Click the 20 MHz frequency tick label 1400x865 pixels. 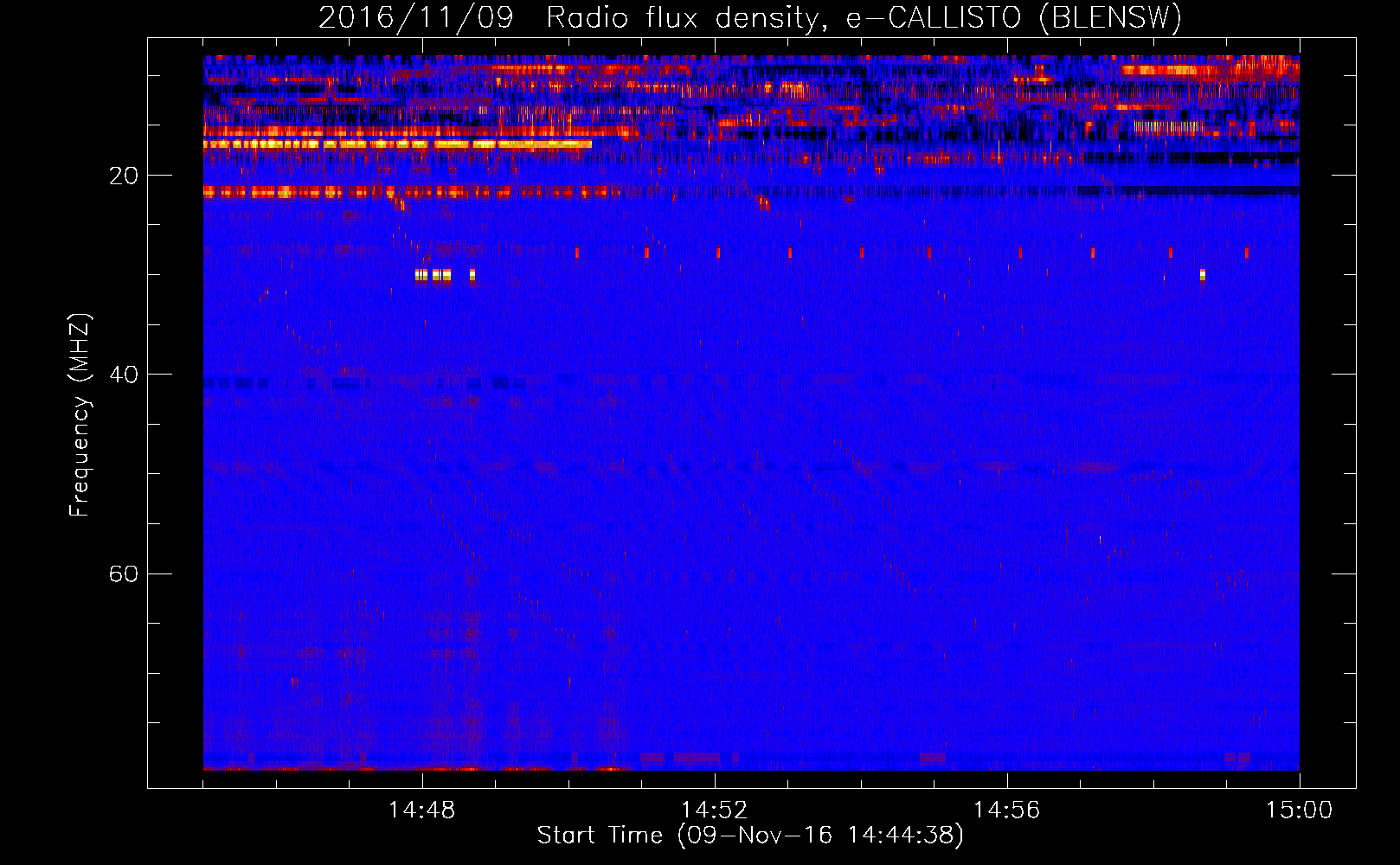124,176
